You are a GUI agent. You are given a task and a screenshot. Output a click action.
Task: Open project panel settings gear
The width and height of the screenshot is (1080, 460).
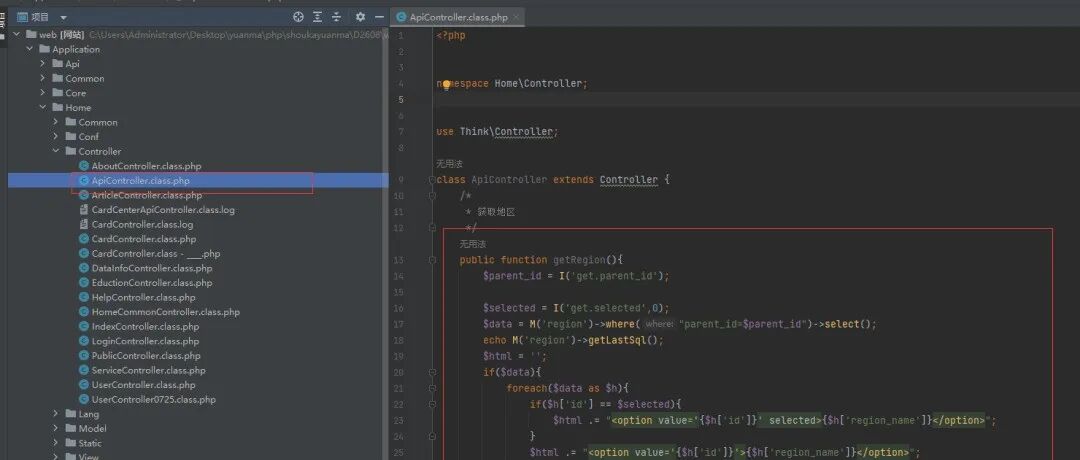tap(360, 17)
